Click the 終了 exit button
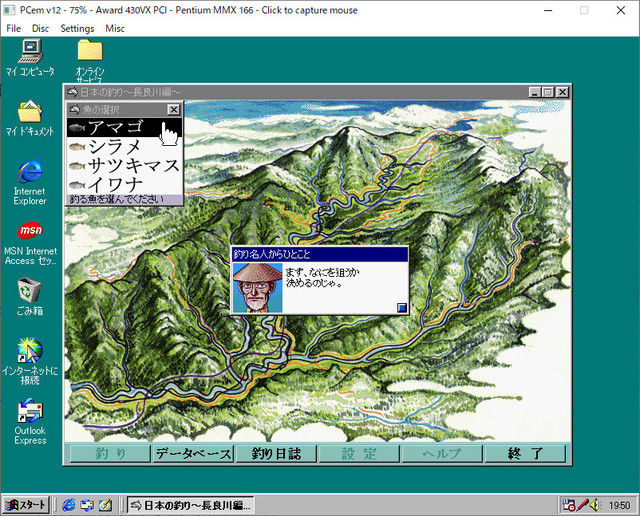The height and width of the screenshot is (516, 640). coord(525,454)
